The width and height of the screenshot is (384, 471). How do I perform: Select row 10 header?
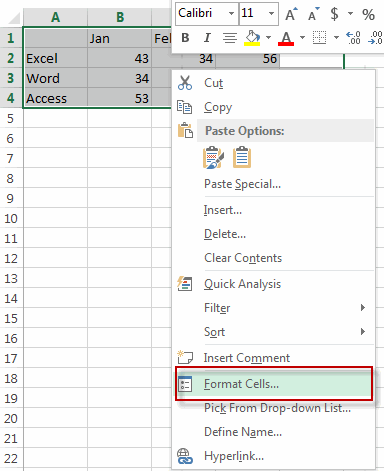coord(11,218)
